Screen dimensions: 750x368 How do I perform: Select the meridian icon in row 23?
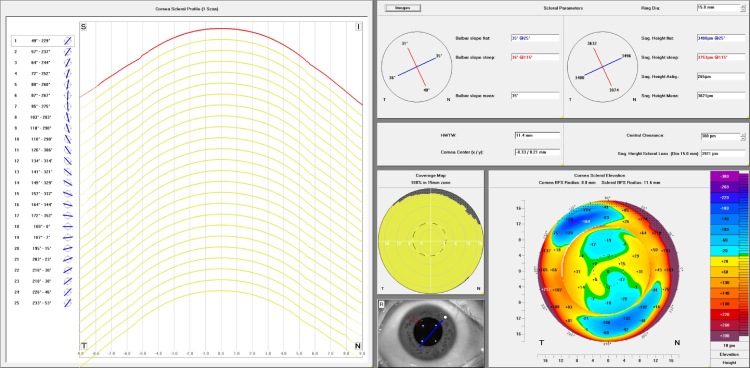coord(67,281)
